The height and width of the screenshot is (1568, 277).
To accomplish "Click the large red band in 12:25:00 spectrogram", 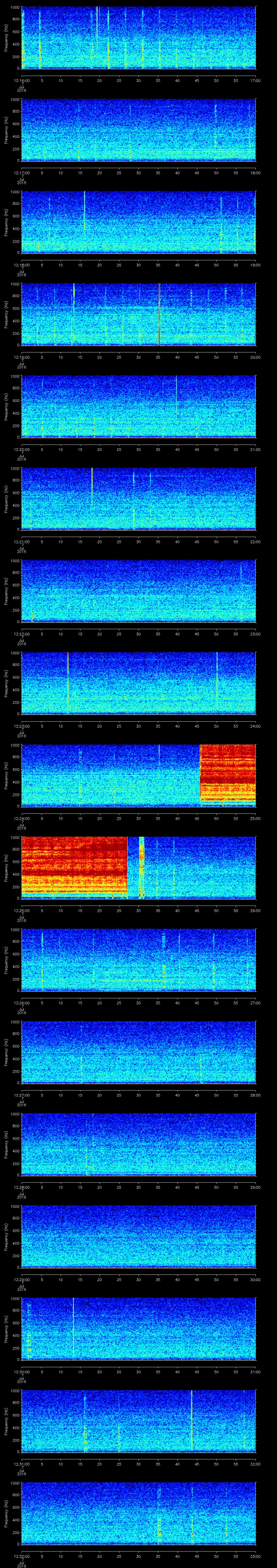I will coord(74,866).
